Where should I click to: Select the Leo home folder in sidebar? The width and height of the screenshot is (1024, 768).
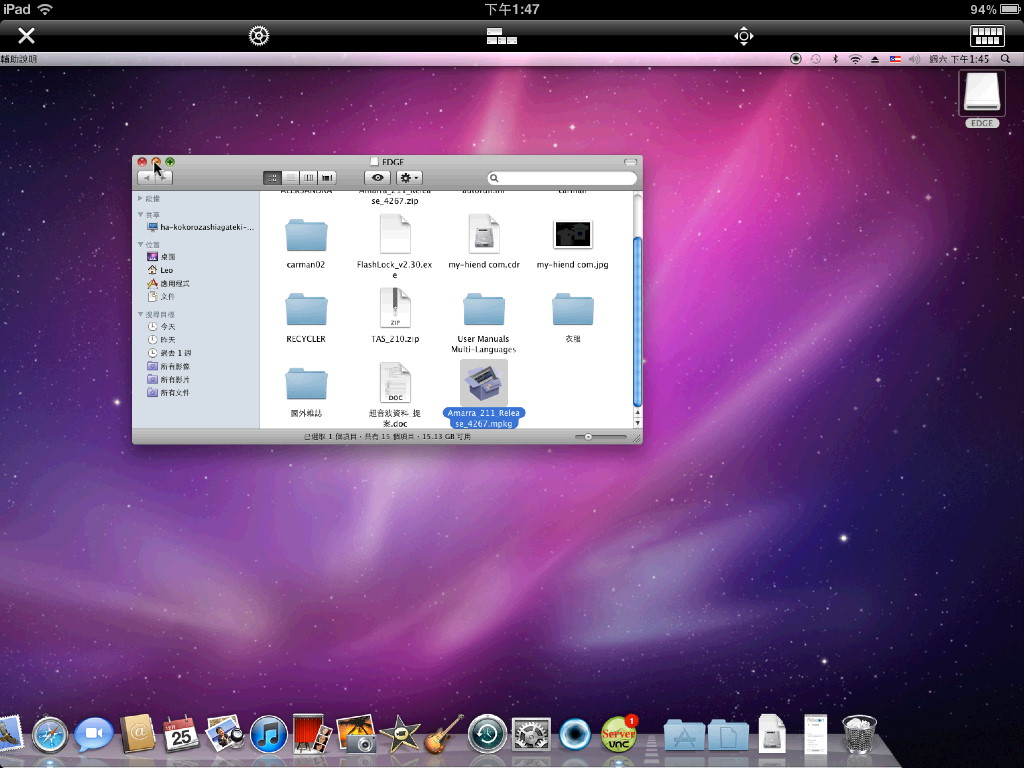(x=160, y=270)
